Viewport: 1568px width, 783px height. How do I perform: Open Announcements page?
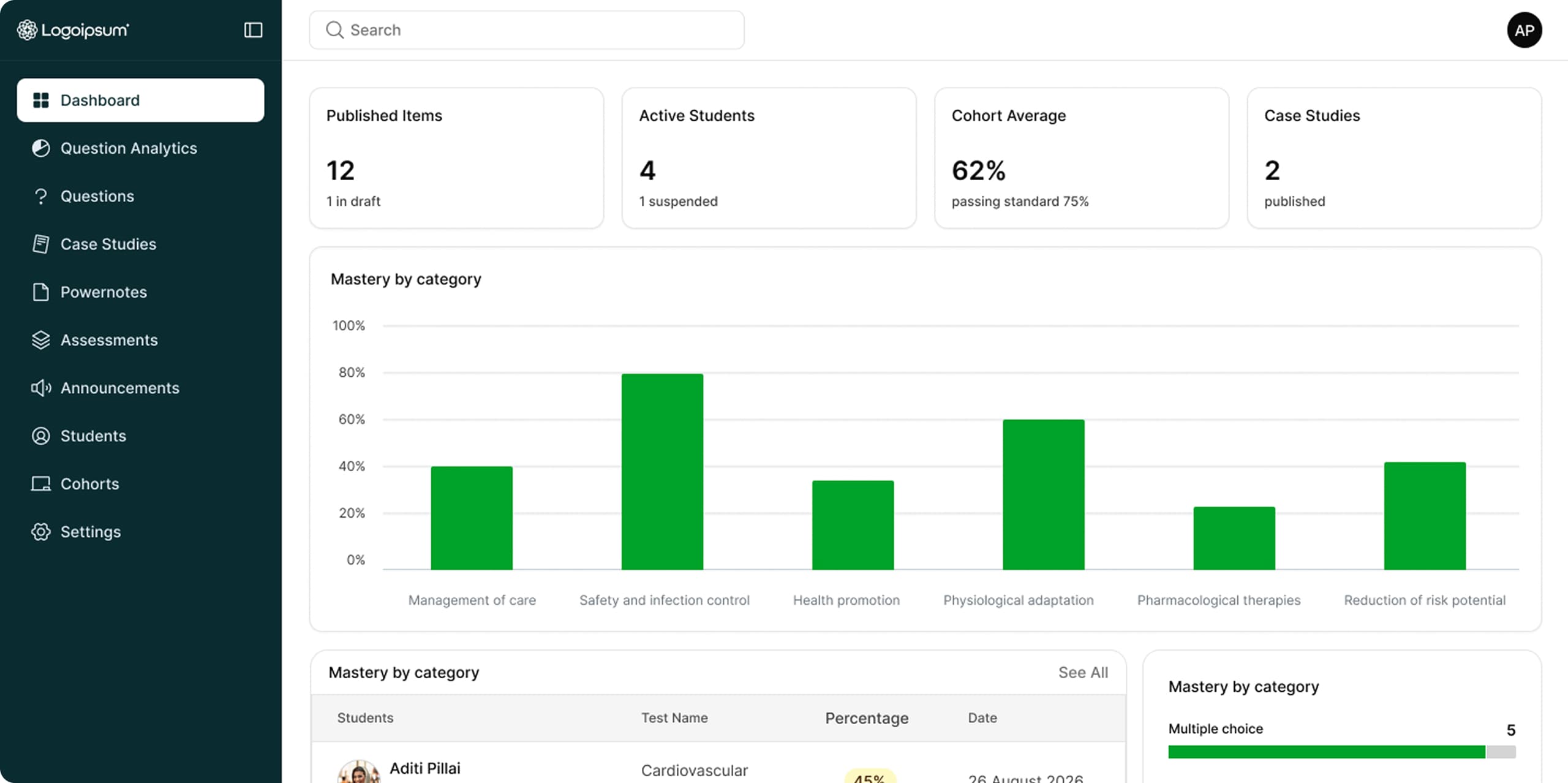click(x=140, y=388)
